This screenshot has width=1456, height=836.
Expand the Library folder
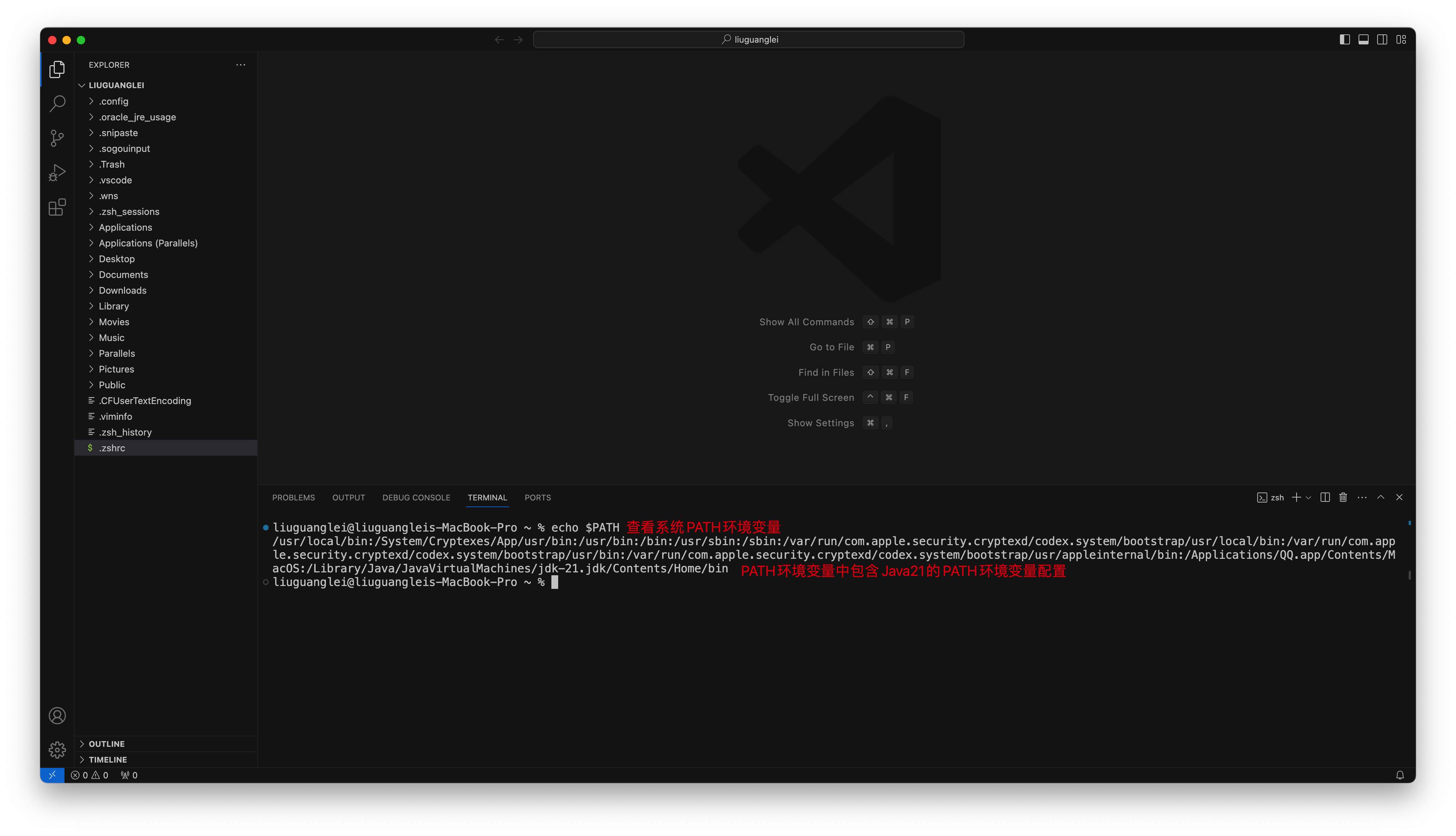click(x=166, y=306)
